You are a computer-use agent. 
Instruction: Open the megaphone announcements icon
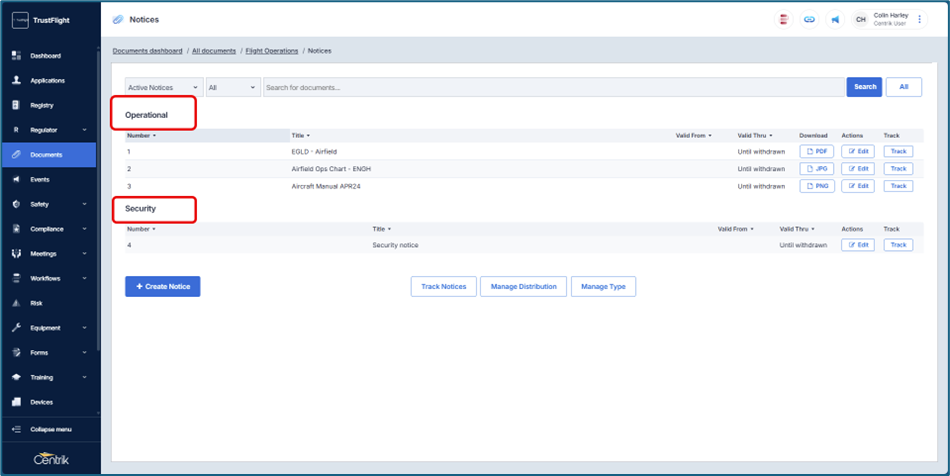pos(835,19)
